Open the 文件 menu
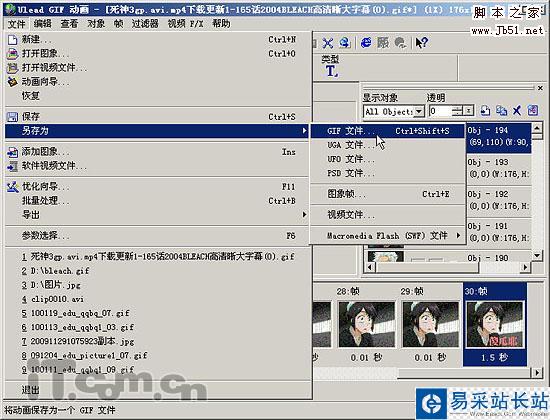This screenshot has width=550, height=420. click(x=16, y=24)
